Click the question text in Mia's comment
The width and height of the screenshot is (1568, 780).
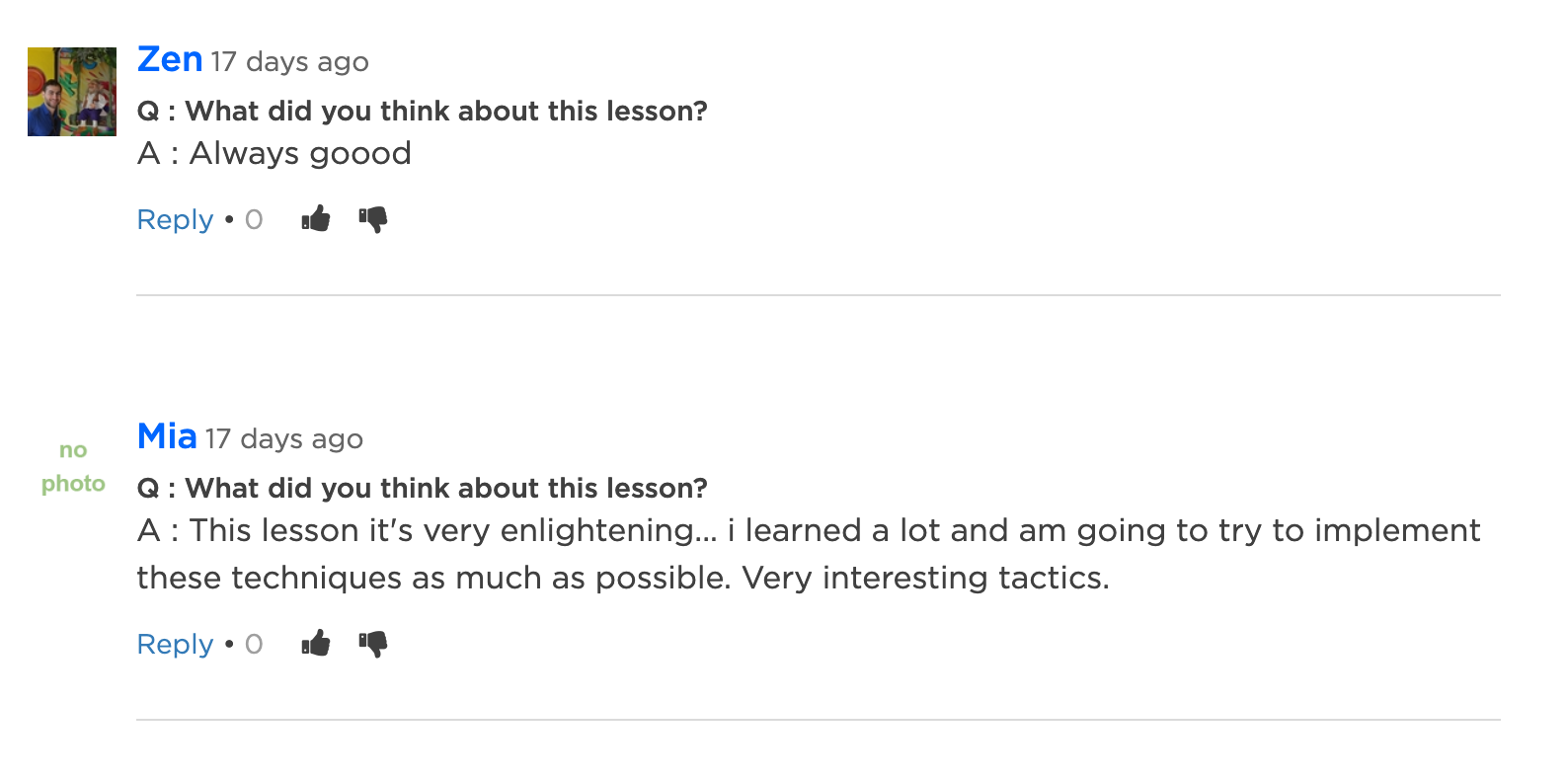coord(423,488)
